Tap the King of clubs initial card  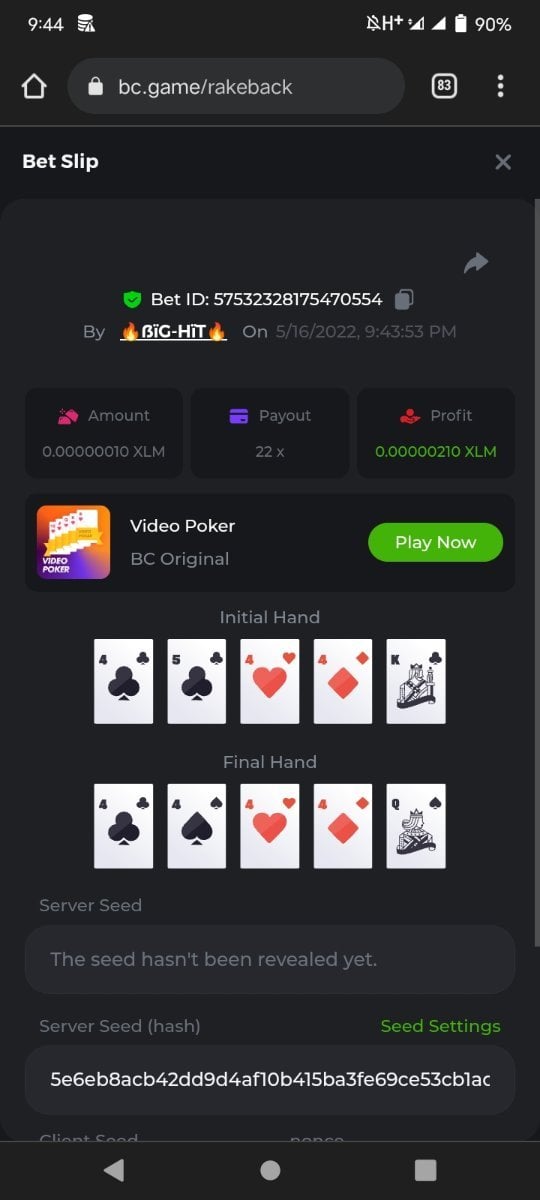[416, 681]
